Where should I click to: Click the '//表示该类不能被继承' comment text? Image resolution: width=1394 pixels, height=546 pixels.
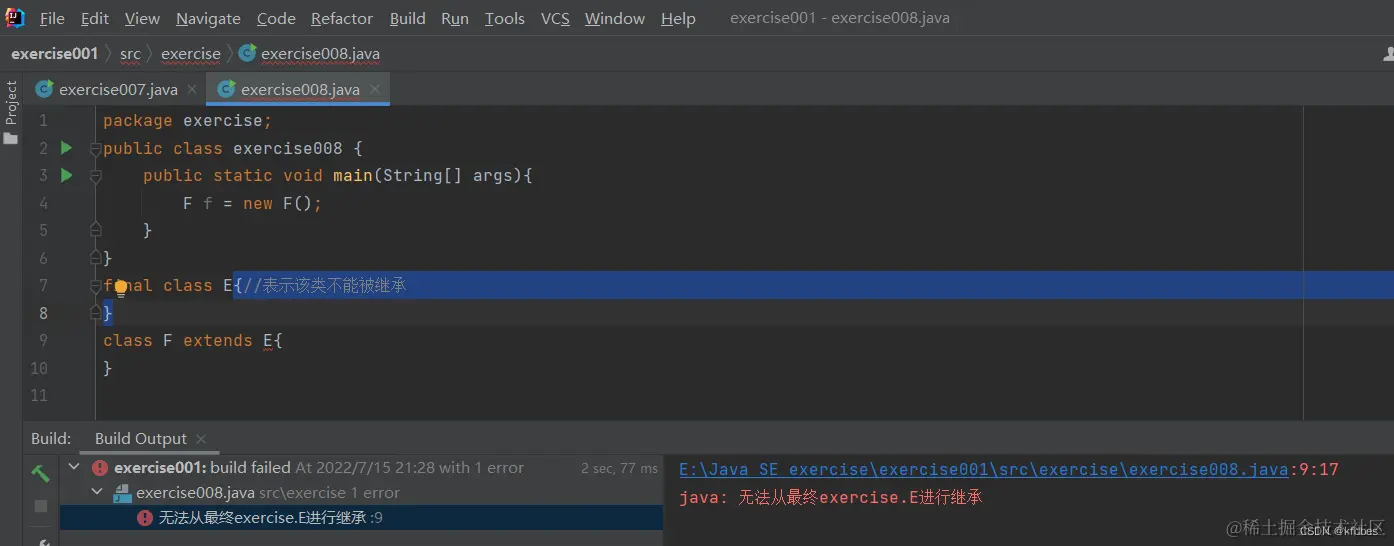click(x=324, y=285)
